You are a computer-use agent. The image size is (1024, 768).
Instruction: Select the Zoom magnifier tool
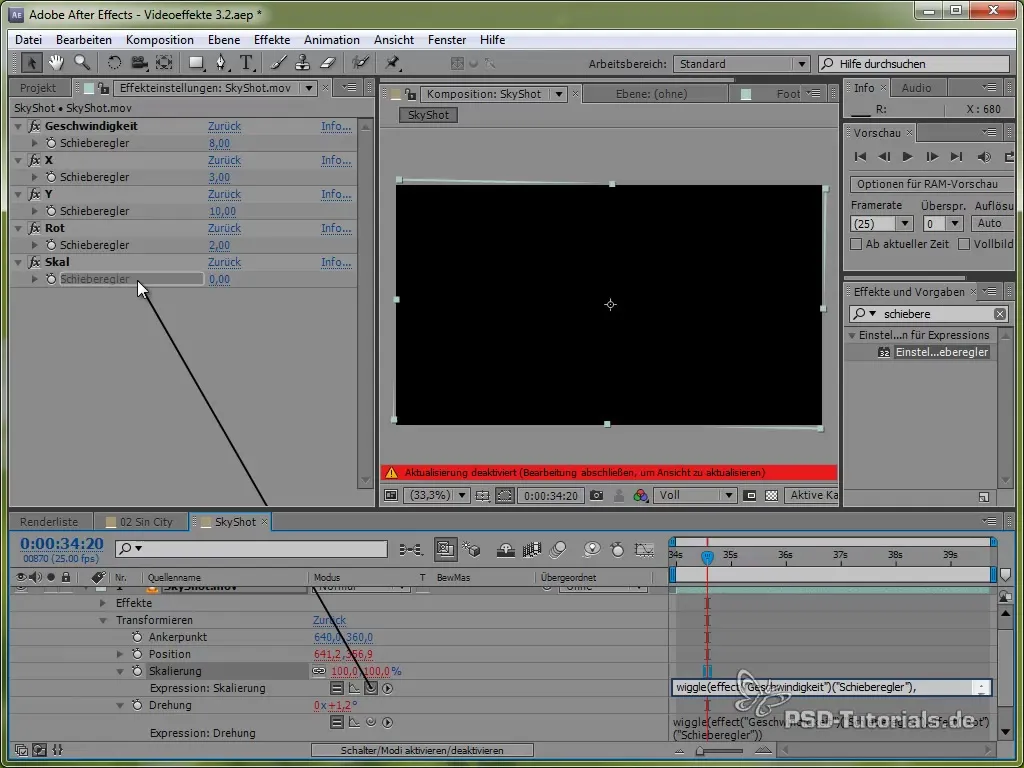(82, 63)
